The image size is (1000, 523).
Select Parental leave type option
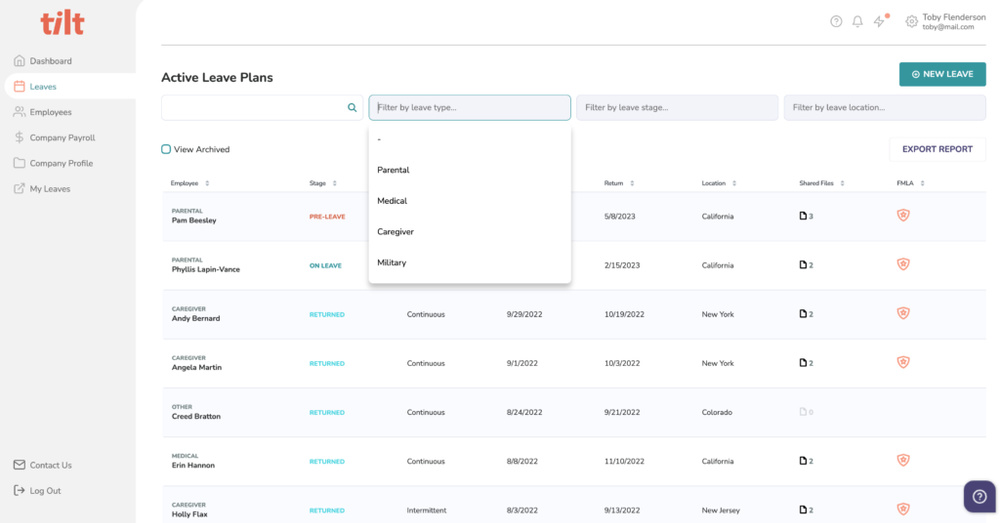[469, 170]
